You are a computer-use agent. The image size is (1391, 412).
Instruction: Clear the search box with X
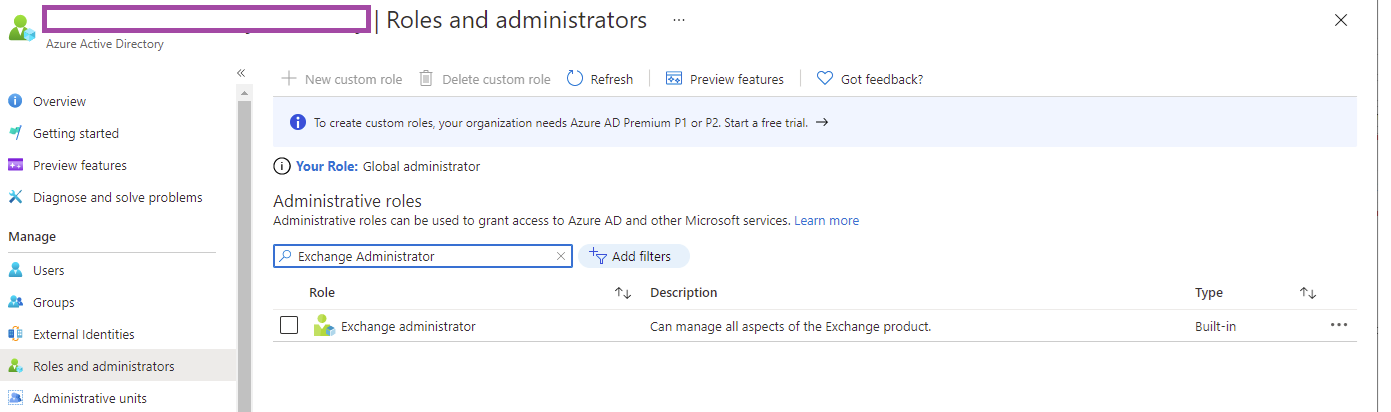561,256
